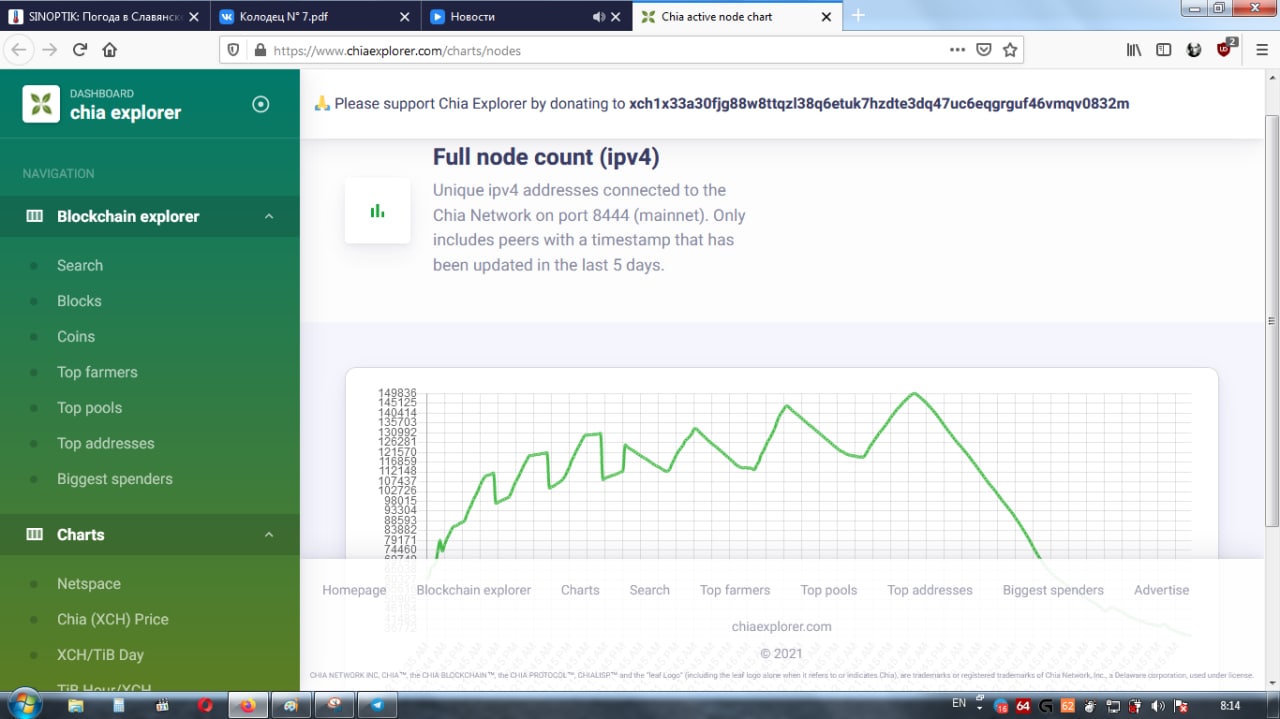Go back with the browser back arrow
The height and width of the screenshot is (719, 1280).
pos(20,50)
